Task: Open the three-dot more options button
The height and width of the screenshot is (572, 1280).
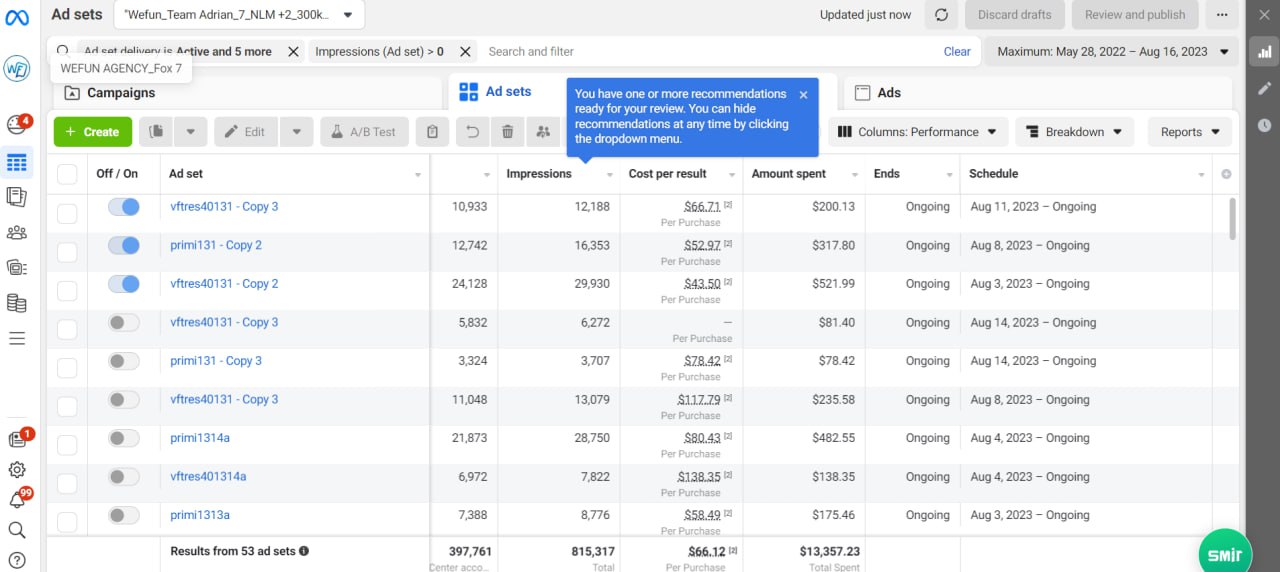Action: click(x=1221, y=15)
